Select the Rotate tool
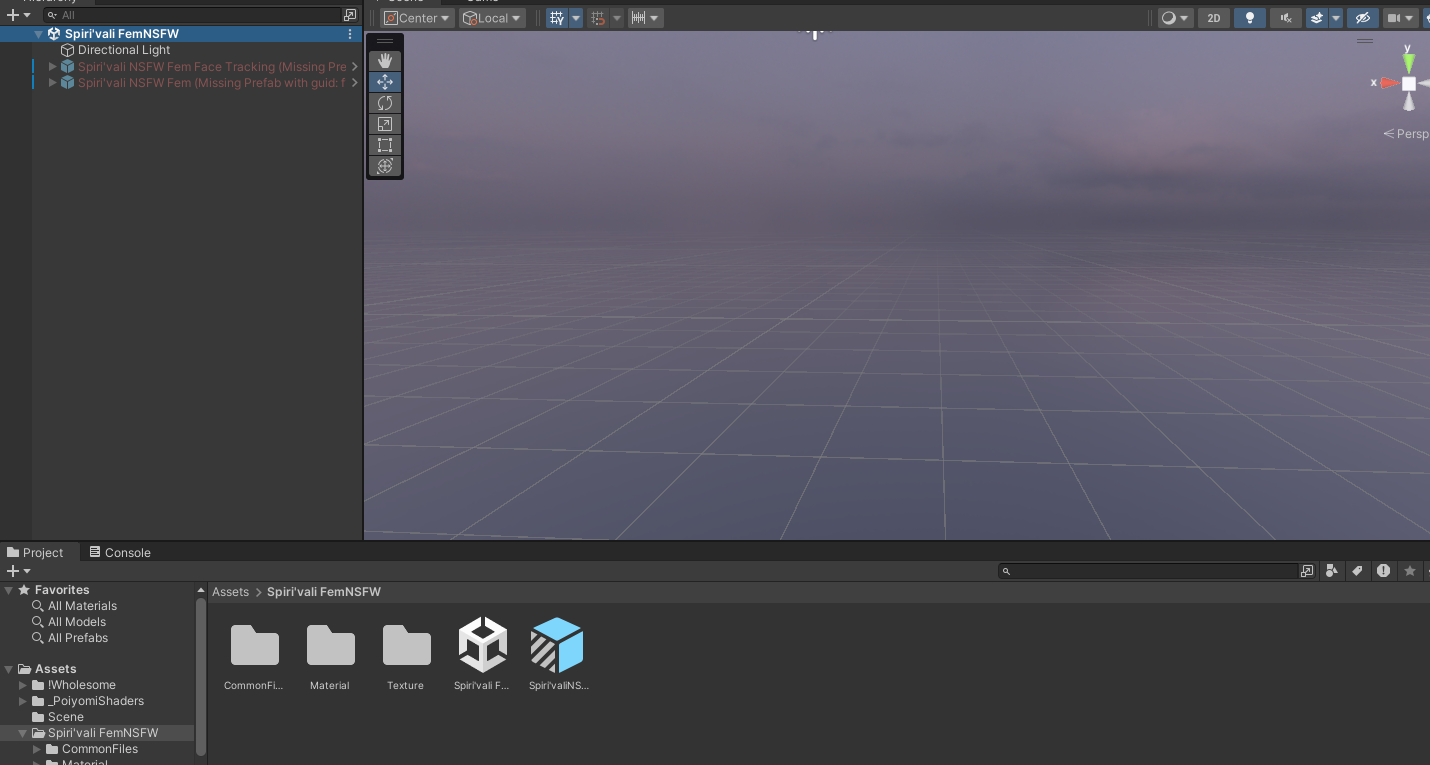Screen dimensions: 1430x765 pyautogui.click(x=385, y=103)
